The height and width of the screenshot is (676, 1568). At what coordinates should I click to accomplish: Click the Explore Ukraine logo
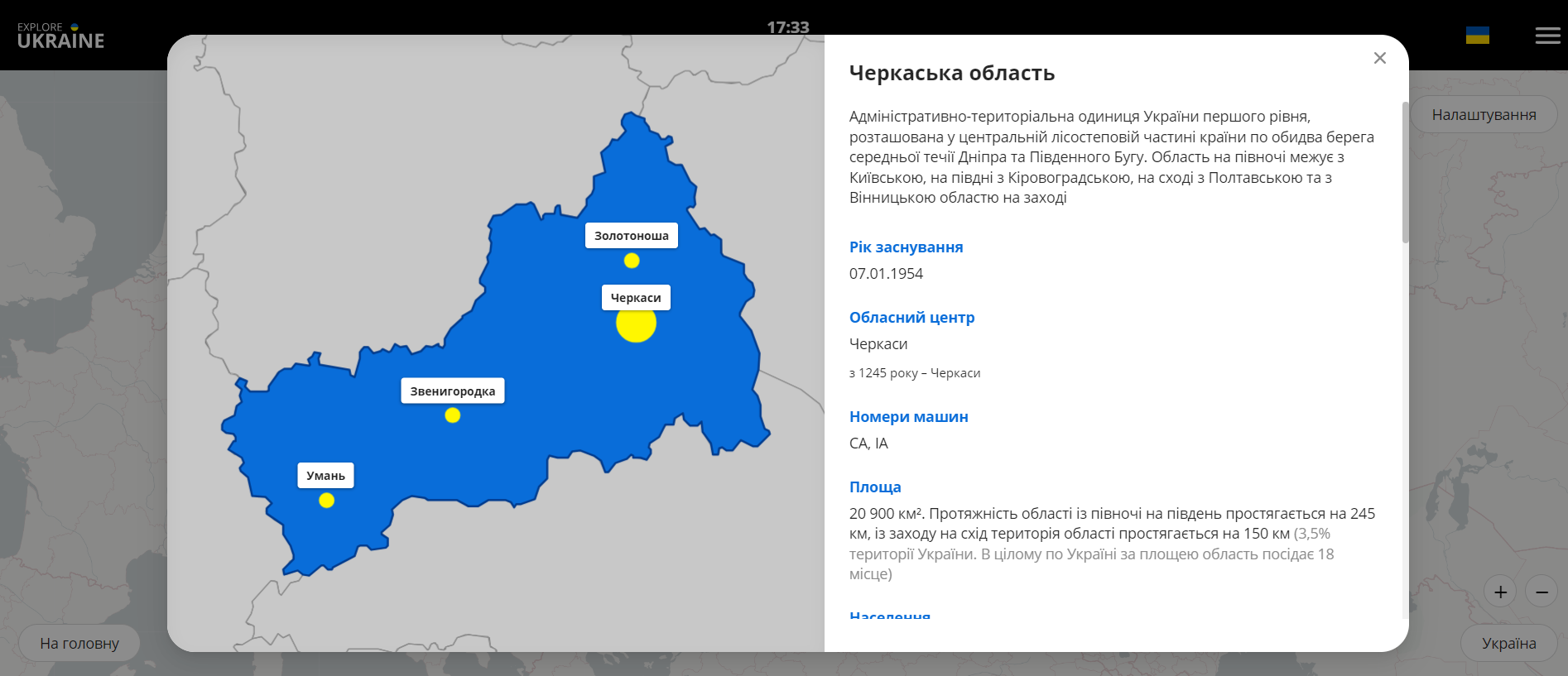pos(60,36)
